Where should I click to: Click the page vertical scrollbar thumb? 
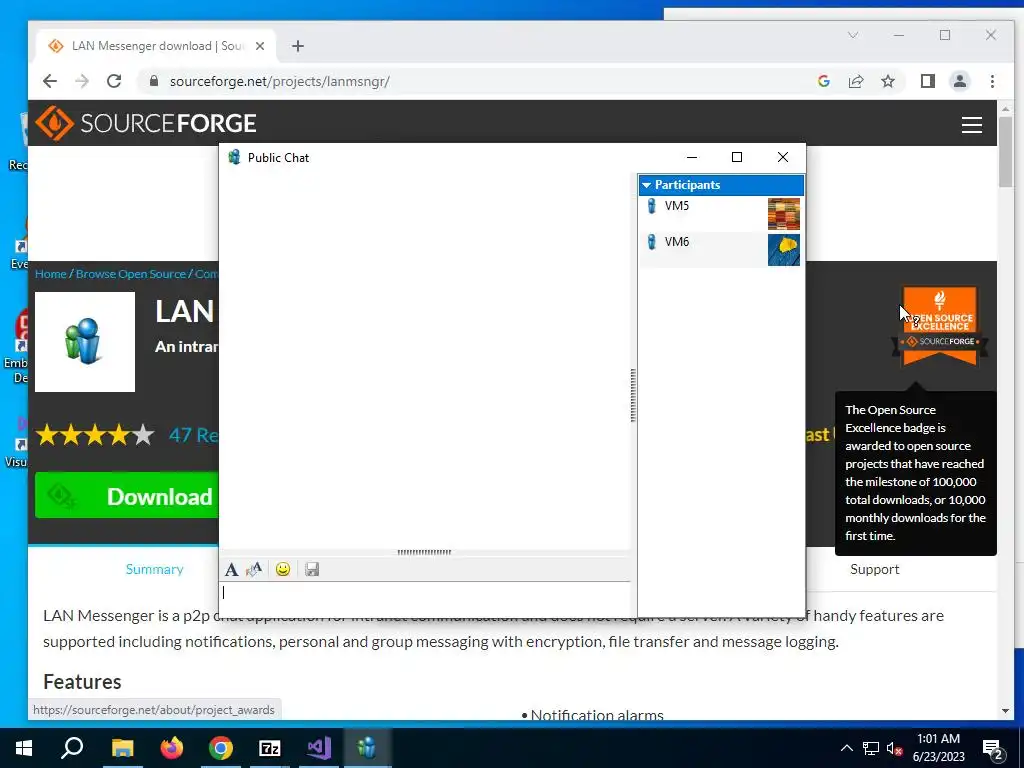[x=1006, y=152]
